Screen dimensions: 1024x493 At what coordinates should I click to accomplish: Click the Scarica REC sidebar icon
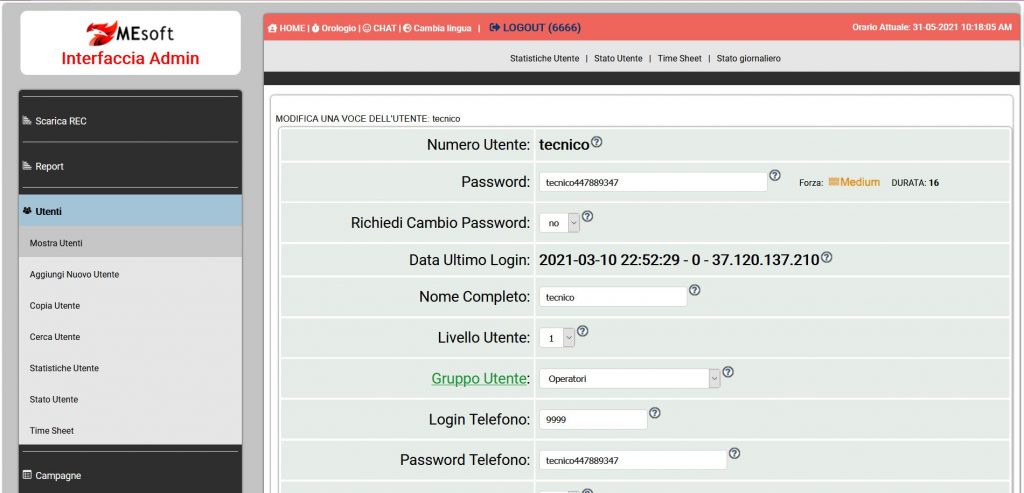pos(27,121)
